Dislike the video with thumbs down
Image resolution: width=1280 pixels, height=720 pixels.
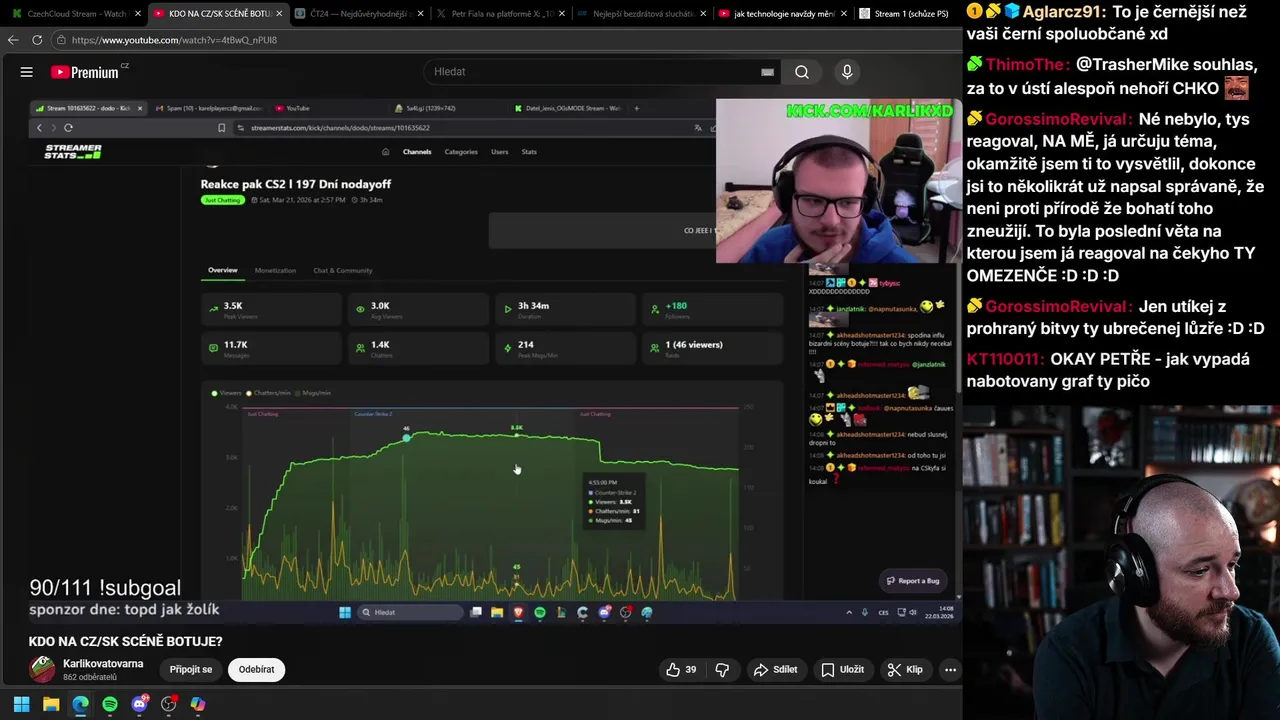(x=722, y=670)
